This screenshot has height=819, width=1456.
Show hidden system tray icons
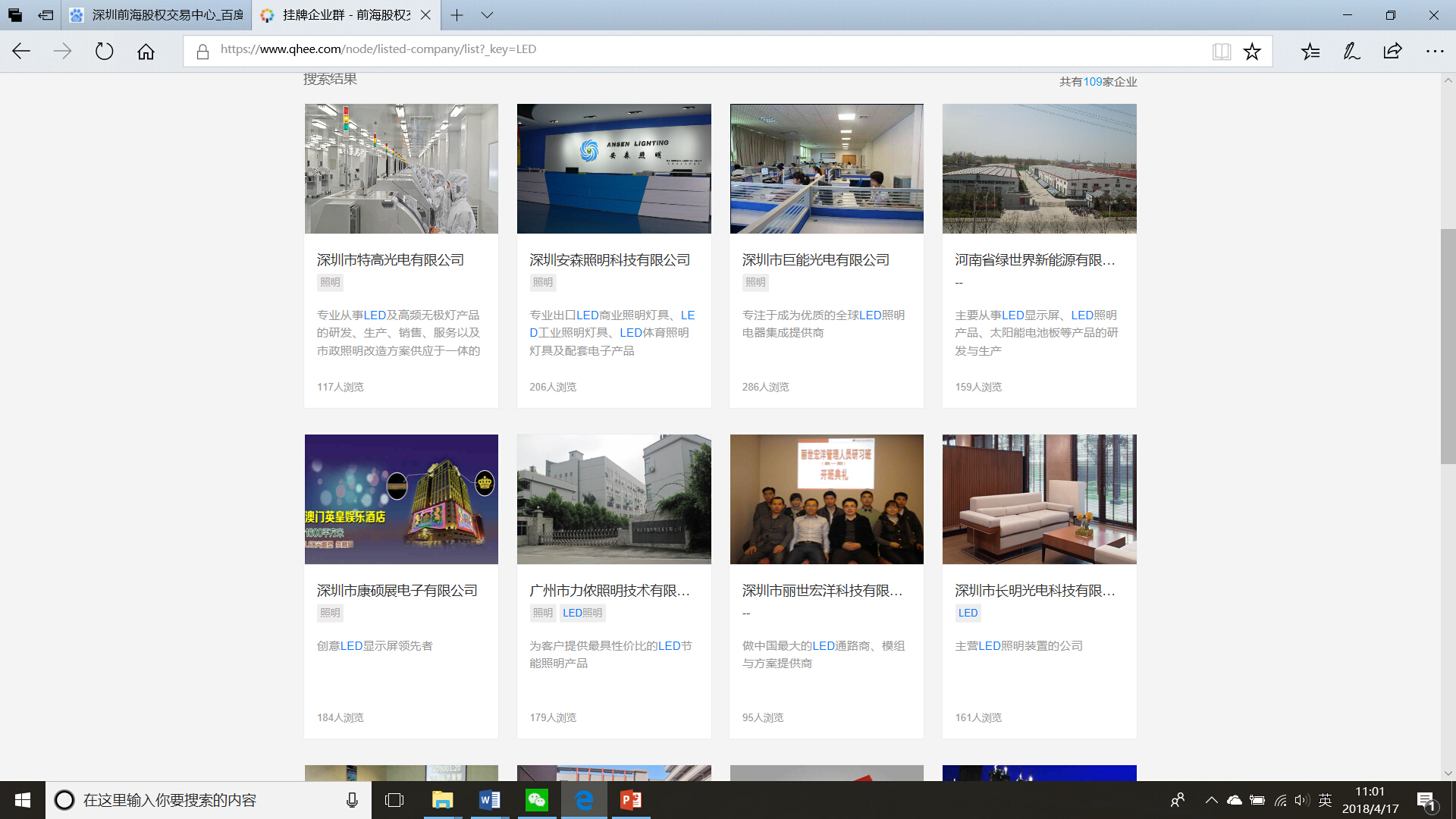(x=1211, y=800)
